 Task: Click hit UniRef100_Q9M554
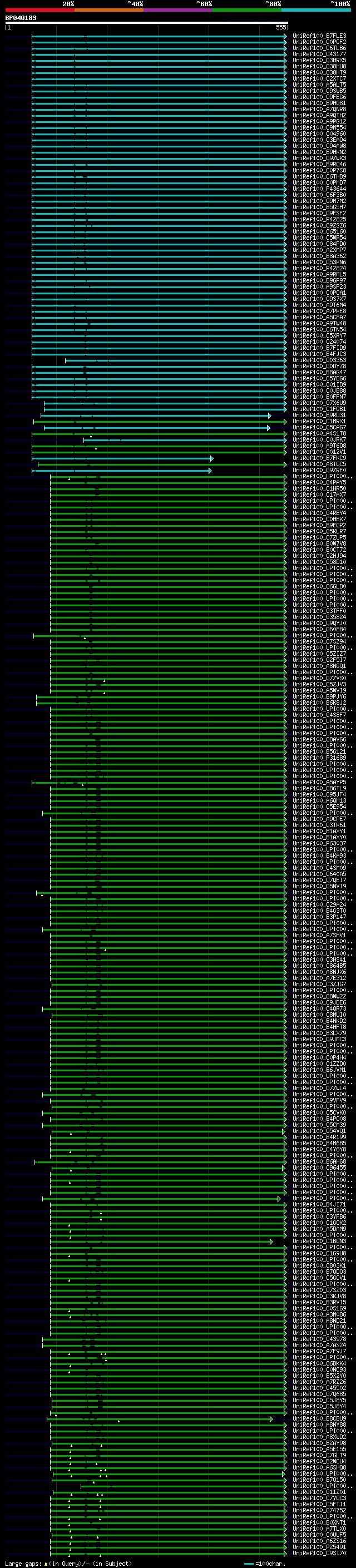point(319,127)
